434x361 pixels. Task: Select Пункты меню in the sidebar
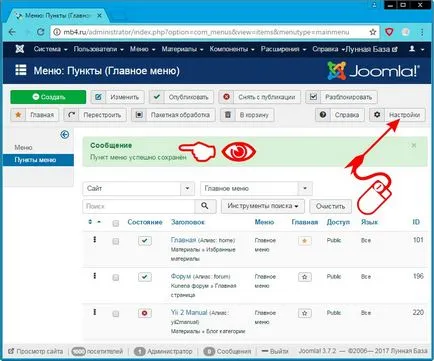pyautogui.click(x=38, y=160)
